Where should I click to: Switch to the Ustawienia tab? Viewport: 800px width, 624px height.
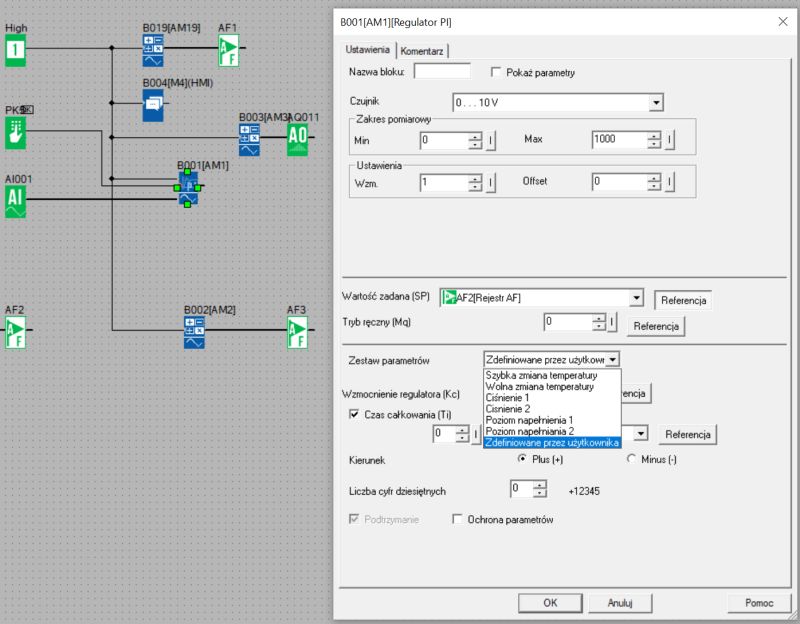coord(367,50)
